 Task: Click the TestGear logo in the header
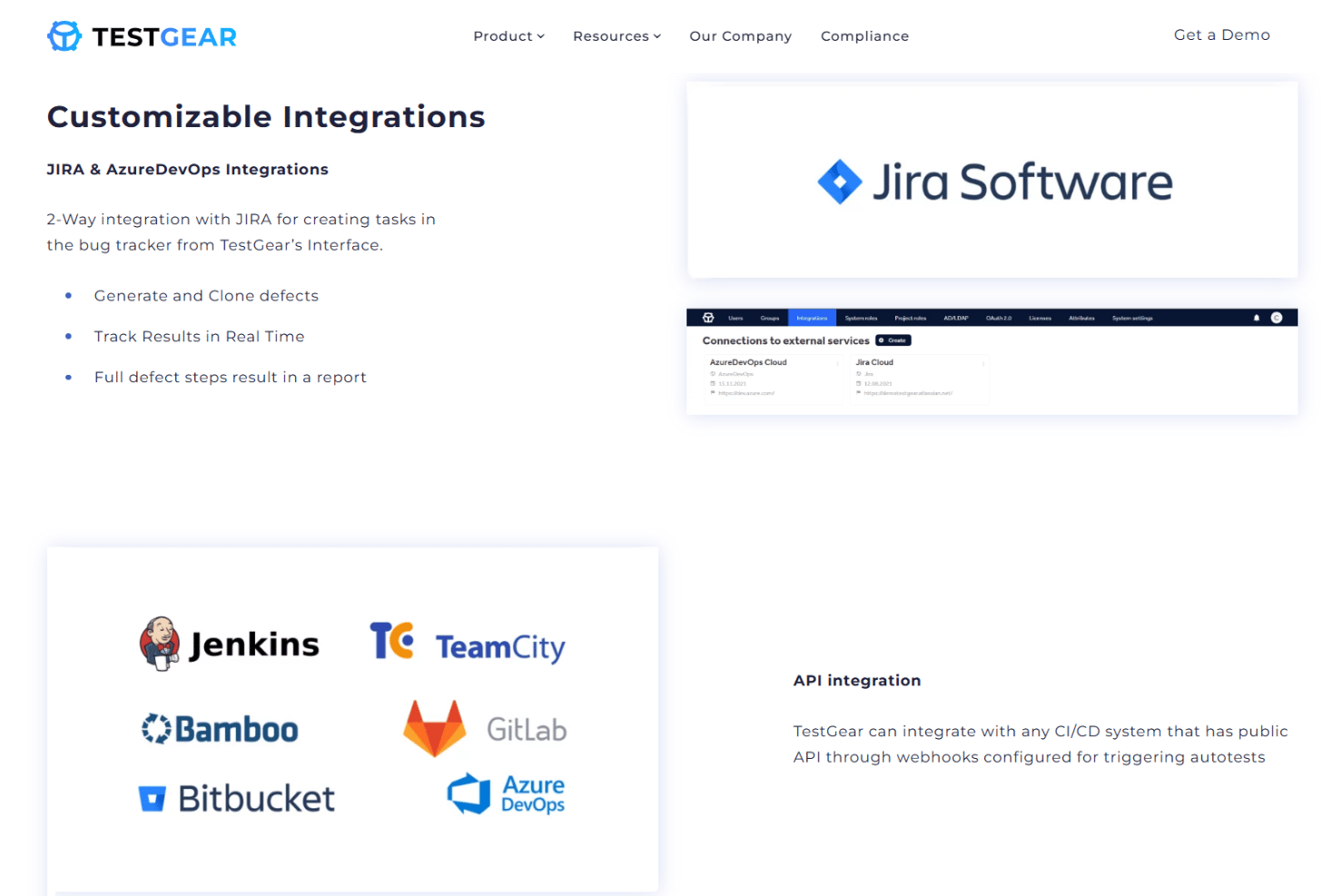click(142, 36)
